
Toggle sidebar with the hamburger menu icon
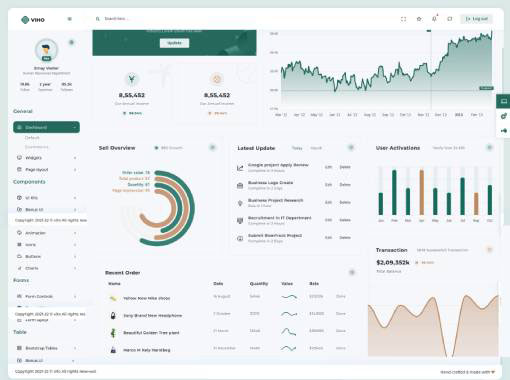click(70, 19)
